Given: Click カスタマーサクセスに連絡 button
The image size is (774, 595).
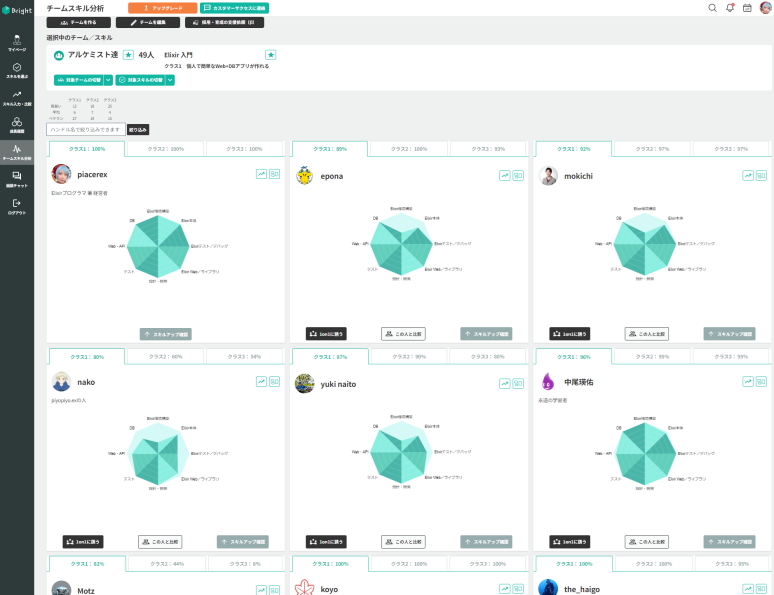Looking at the screenshot, I should click(234, 8).
